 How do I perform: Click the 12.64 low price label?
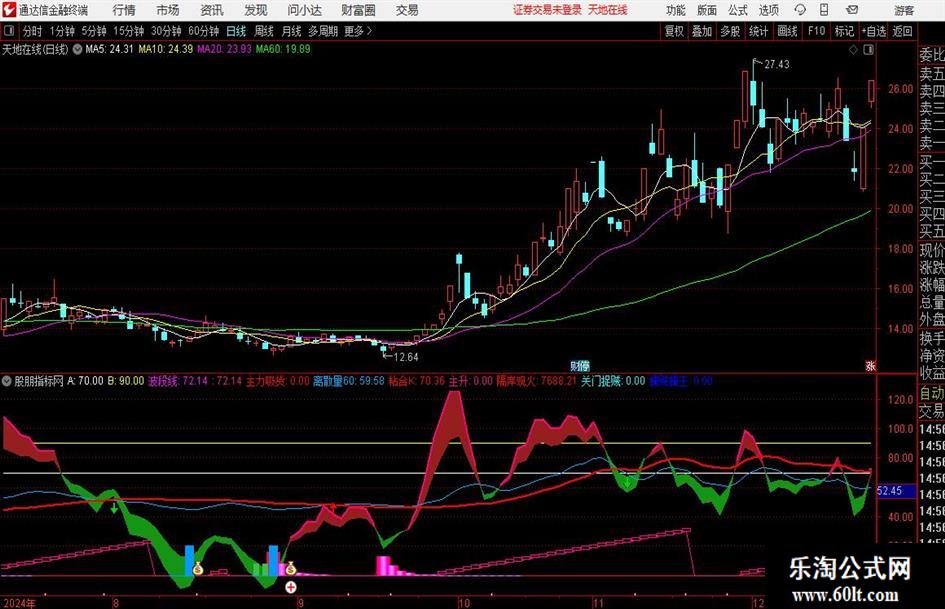tap(406, 357)
